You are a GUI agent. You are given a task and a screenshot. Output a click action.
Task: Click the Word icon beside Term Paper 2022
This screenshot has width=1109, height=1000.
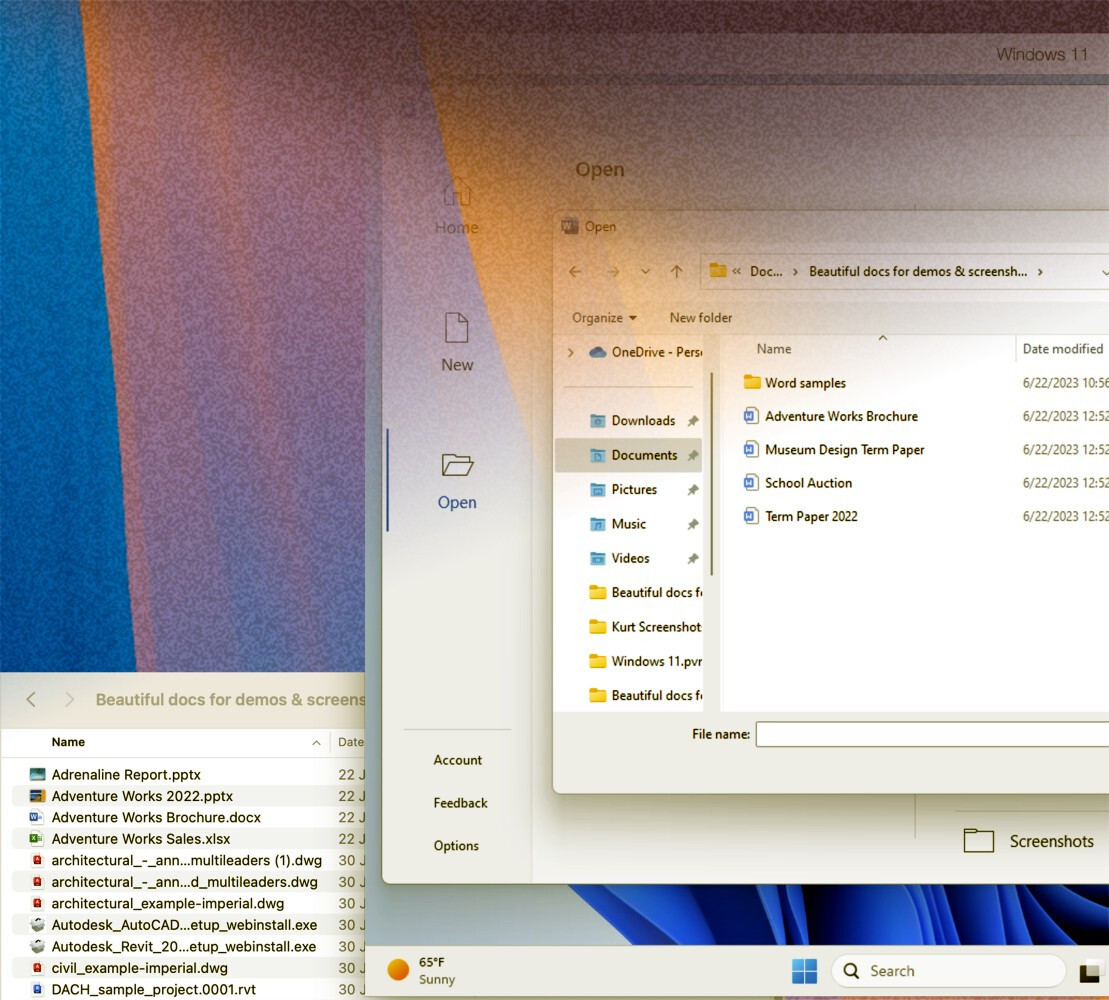tap(750, 516)
